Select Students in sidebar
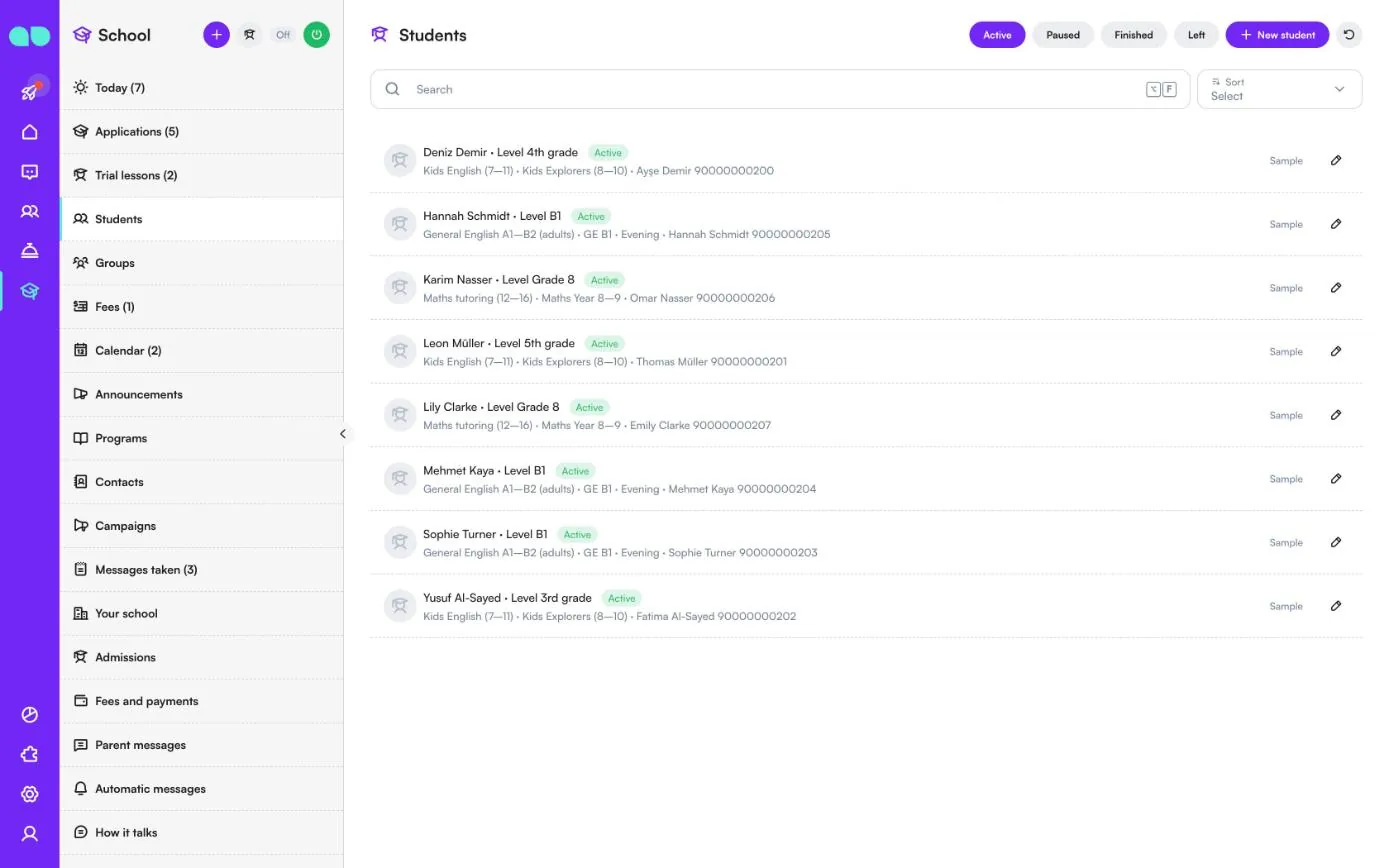Image resolution: width=1389 pixels, height=868 pixels. 201,219
